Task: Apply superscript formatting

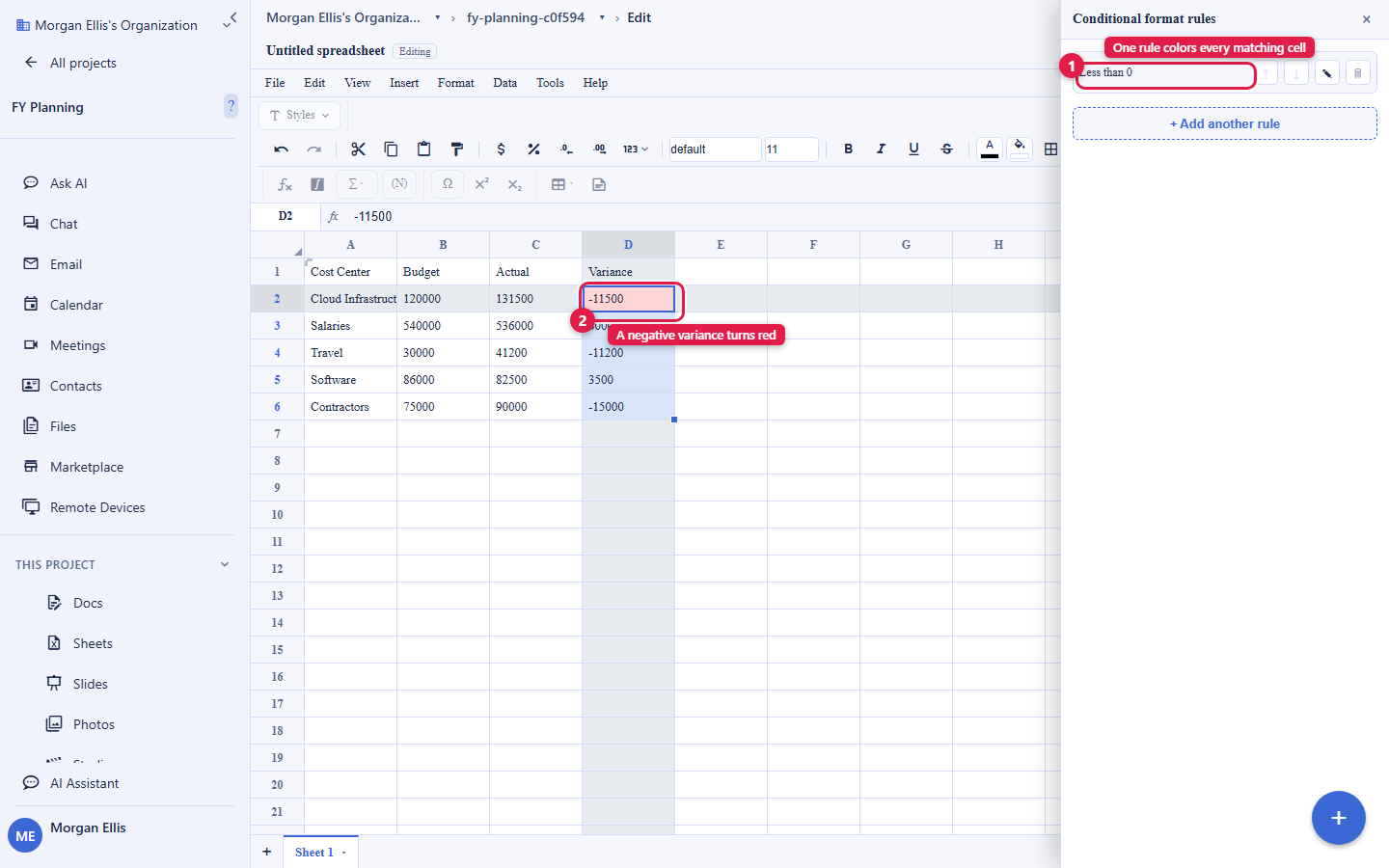Action: click(482, 184)
